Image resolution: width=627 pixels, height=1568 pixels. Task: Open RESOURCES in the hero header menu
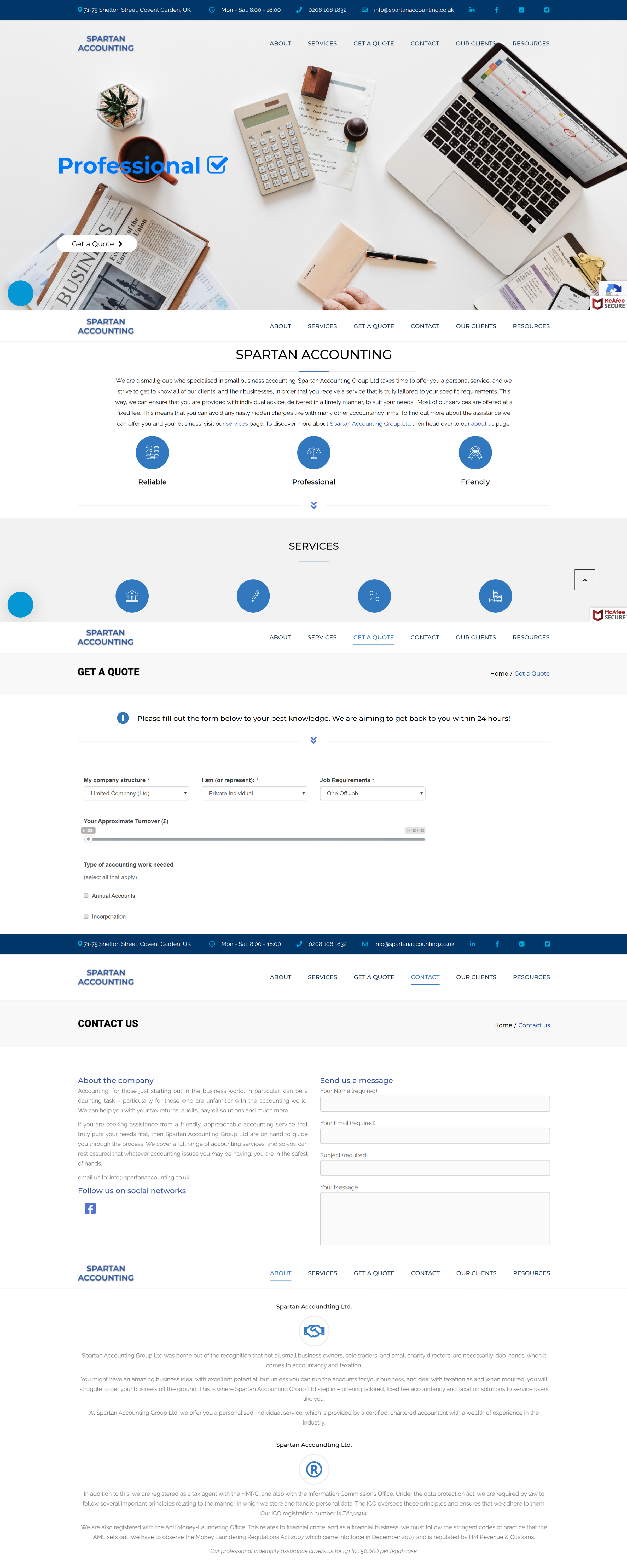coord(531,44)
